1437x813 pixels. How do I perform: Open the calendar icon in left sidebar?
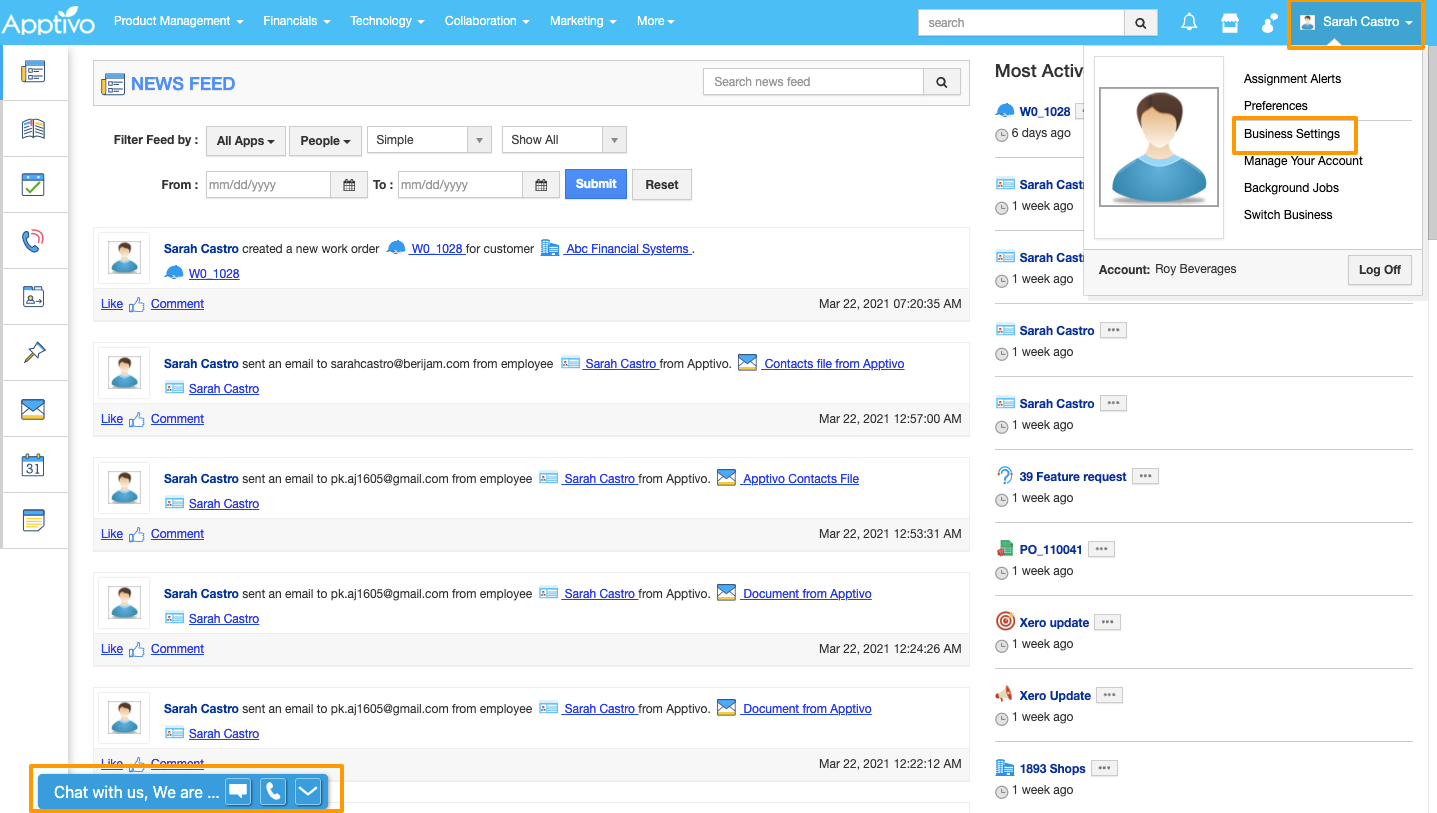point(34,465)
